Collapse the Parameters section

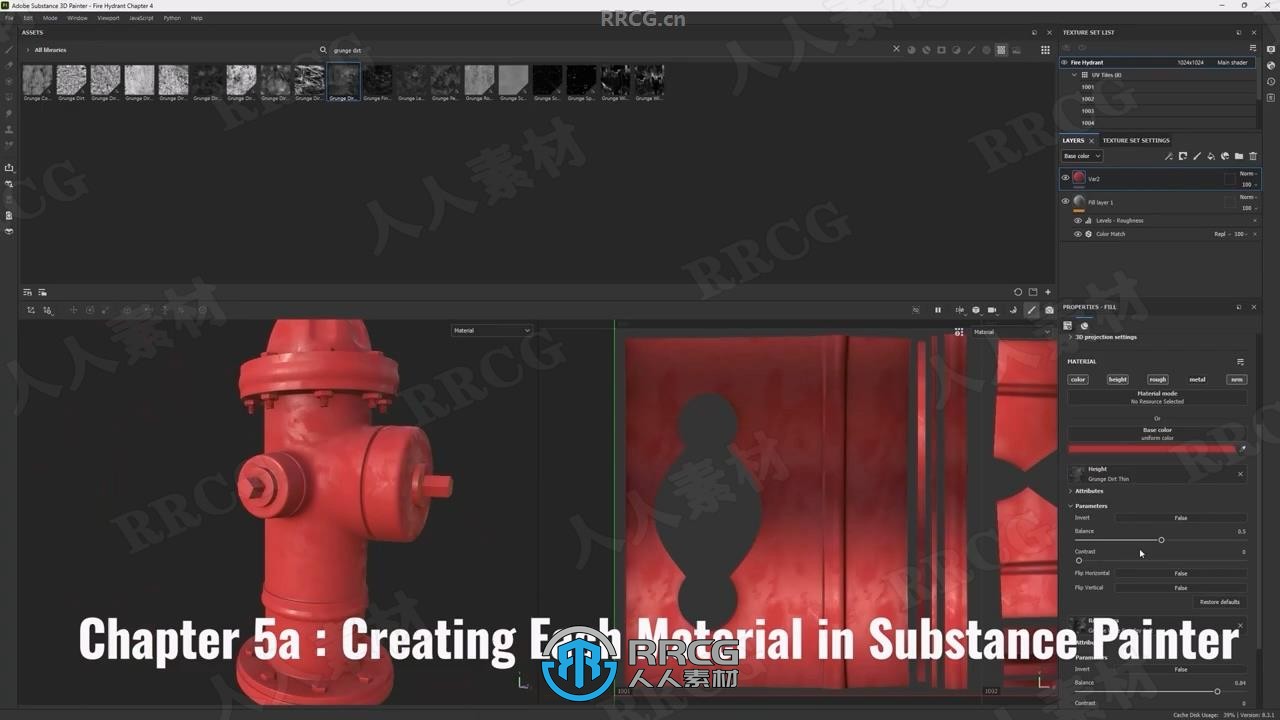click(1070, 506)
